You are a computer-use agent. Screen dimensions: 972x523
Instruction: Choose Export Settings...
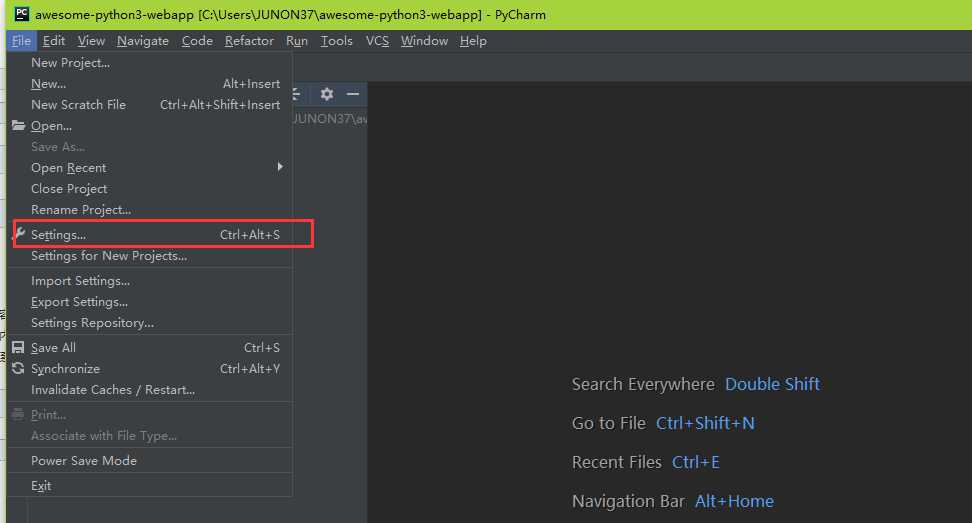coord(150,302)
